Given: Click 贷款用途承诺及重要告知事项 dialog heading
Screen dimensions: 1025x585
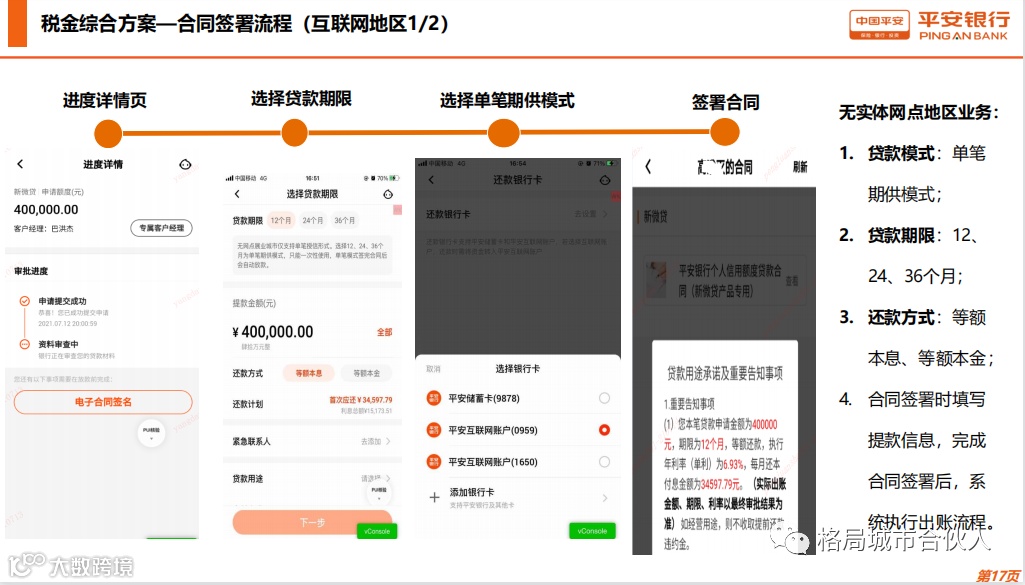Looking at the screenshot, I should 724,373.
